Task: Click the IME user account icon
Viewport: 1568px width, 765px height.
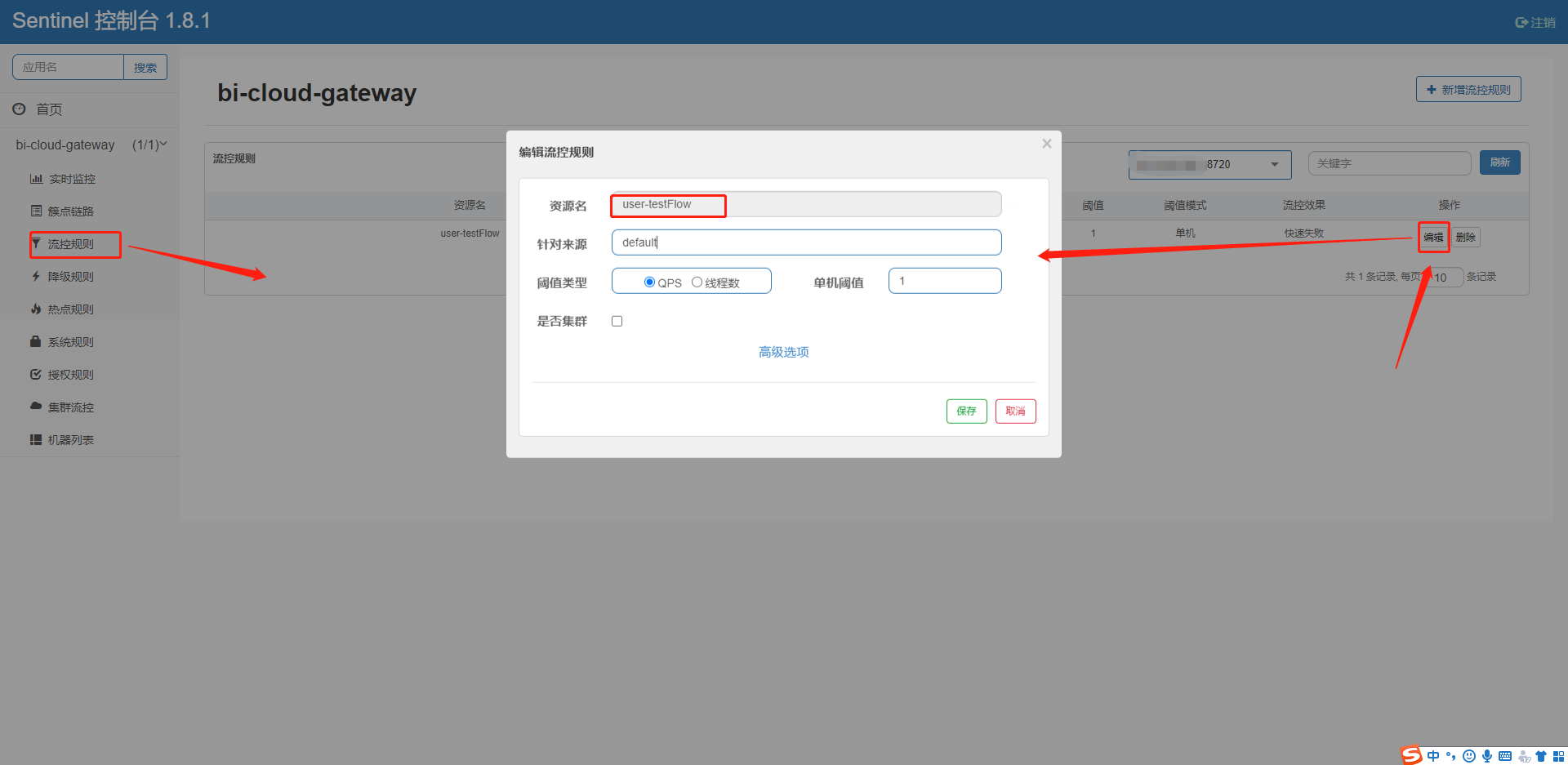Action: pyautogui.click(x=1524, y=756)
